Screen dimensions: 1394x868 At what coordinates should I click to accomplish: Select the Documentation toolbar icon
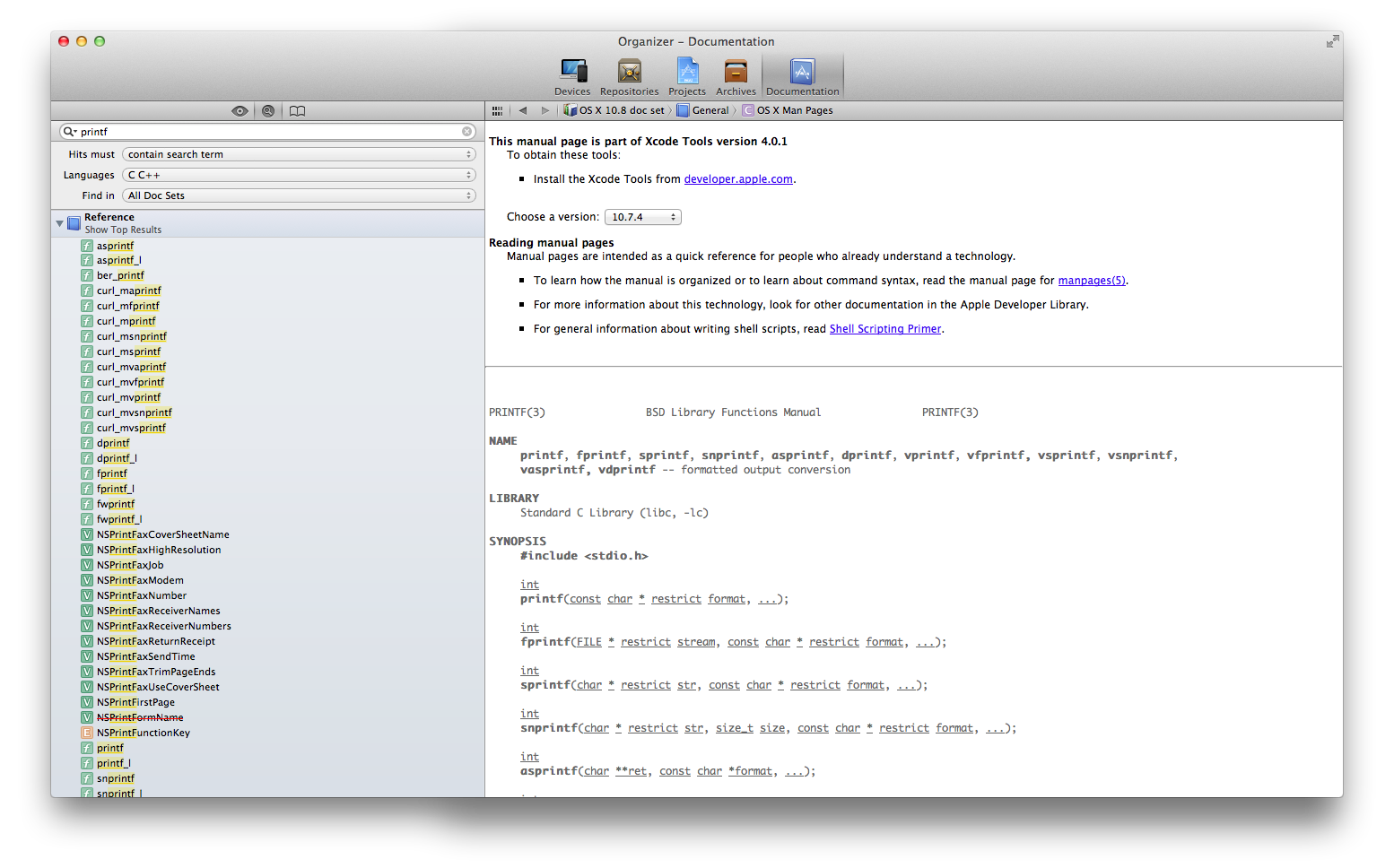[x=802, y=77]
